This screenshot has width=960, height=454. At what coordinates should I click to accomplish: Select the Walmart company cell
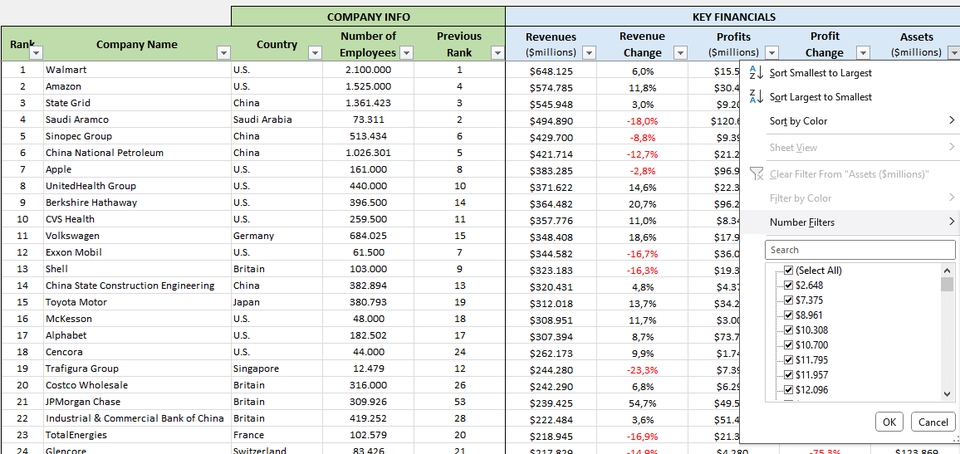137,70
